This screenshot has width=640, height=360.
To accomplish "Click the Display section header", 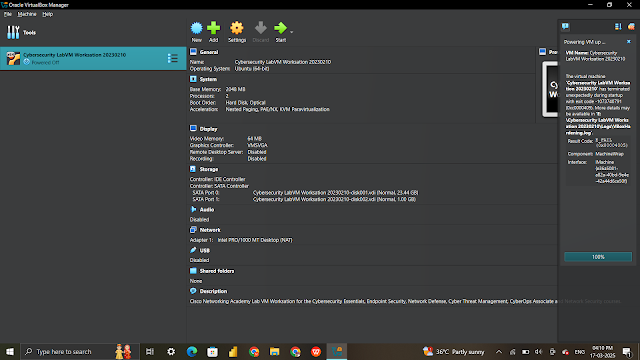I will click(208, 129).
